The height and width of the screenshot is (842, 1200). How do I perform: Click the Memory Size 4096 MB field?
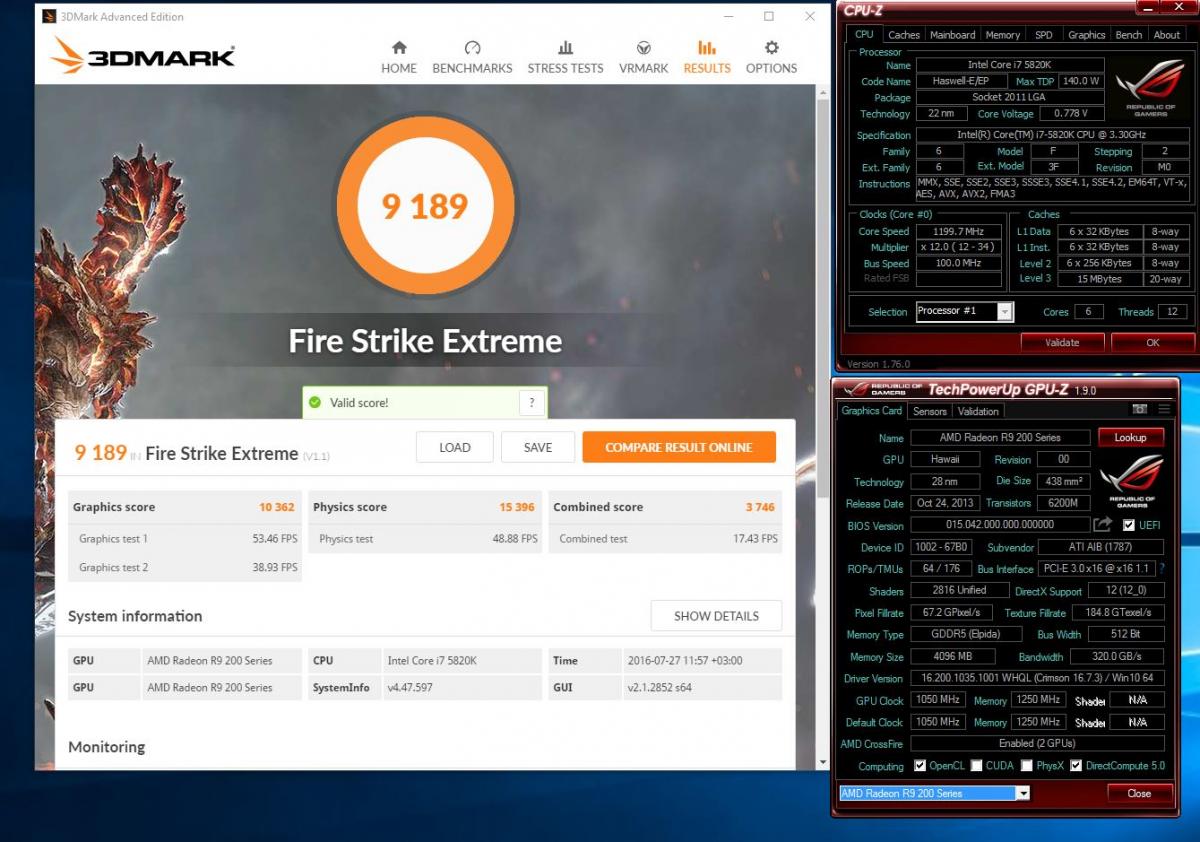point(952,657)
